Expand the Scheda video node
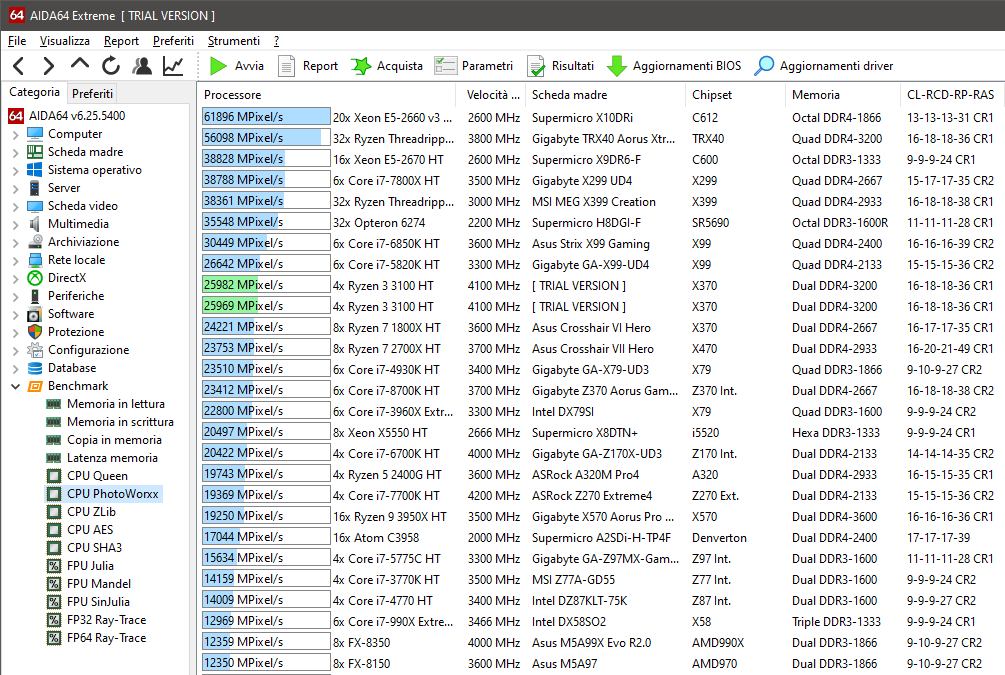This screenshot has width=1005, height=675. (x=15, y=206)
